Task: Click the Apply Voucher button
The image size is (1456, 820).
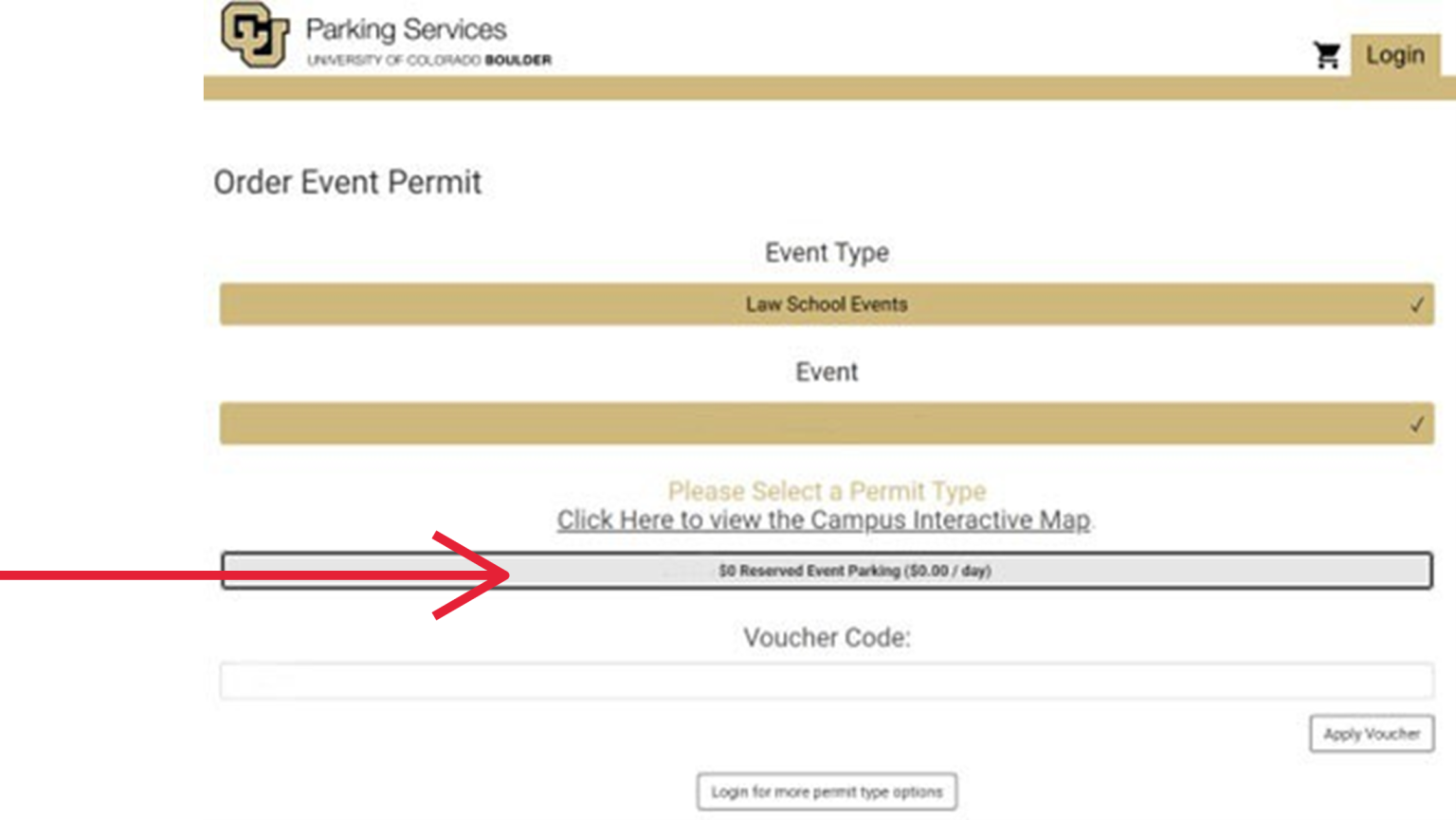Action: pos(1372,734)
